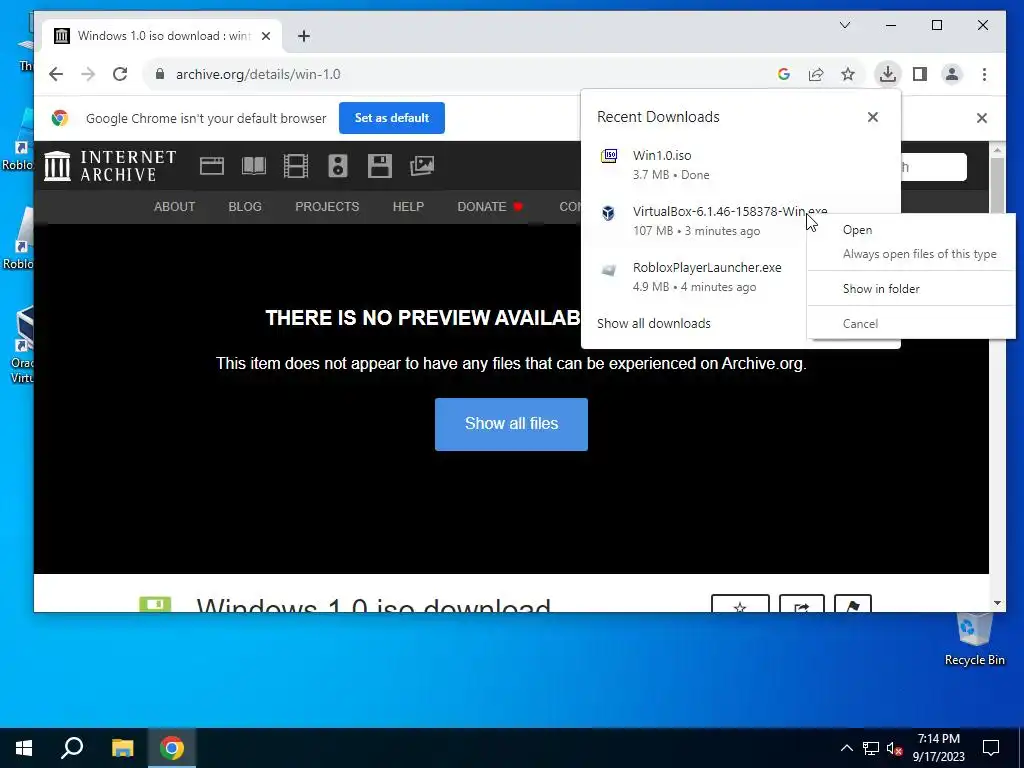Select RobloxPlayerLauncher.exe download entry
1024x768 pixels.
[x=694, y=277]
